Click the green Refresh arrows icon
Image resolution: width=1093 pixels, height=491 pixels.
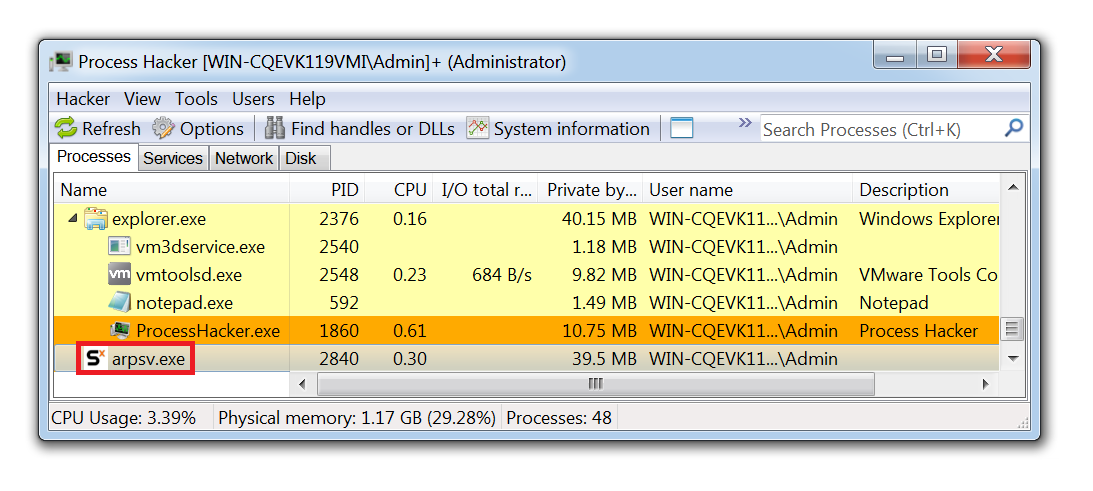pyautogui.click(x=66, y=128)
